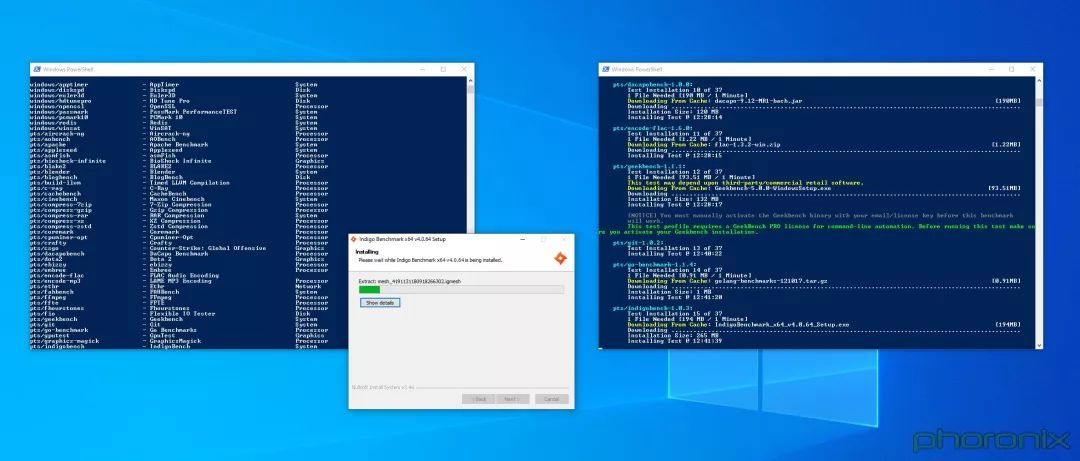Screen dimensions: 1080x461
Task: Close the left PowerShell window
Action: (x=464, y=69)
